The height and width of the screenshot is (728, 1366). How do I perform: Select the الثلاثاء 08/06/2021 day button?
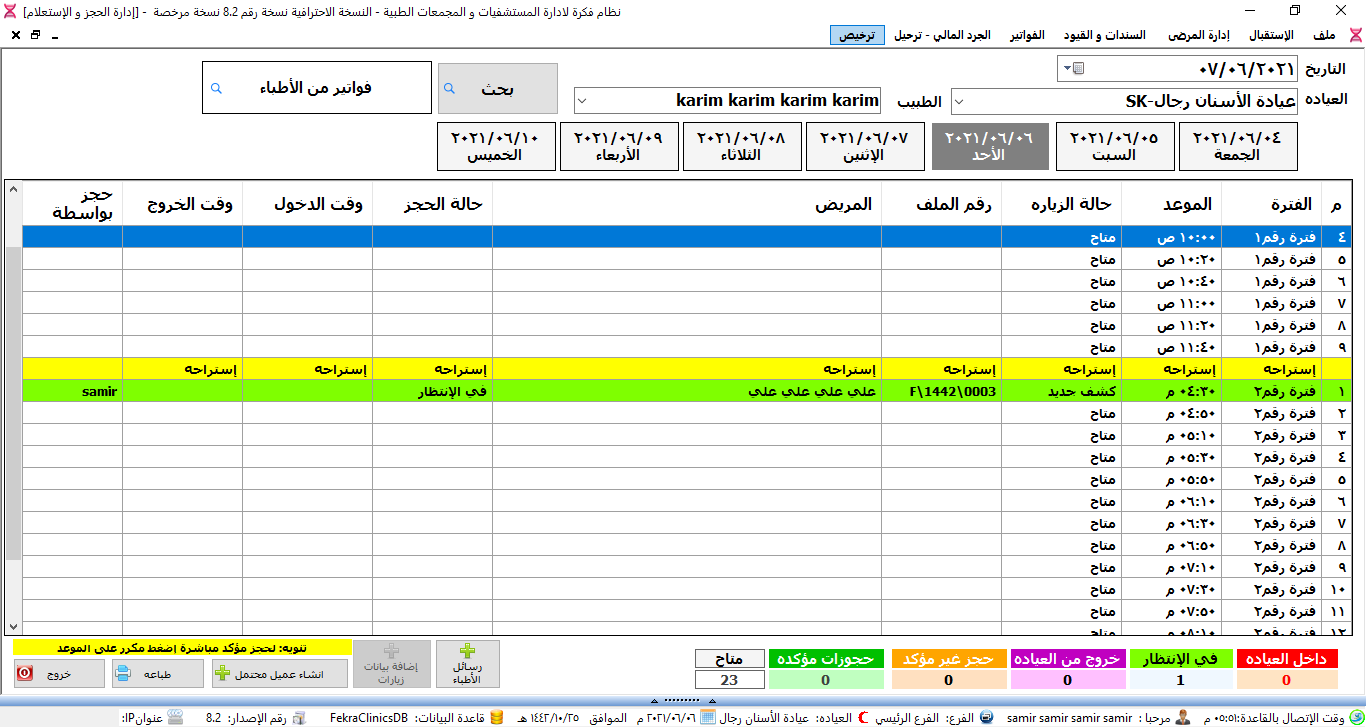click(x=742, y=147)
